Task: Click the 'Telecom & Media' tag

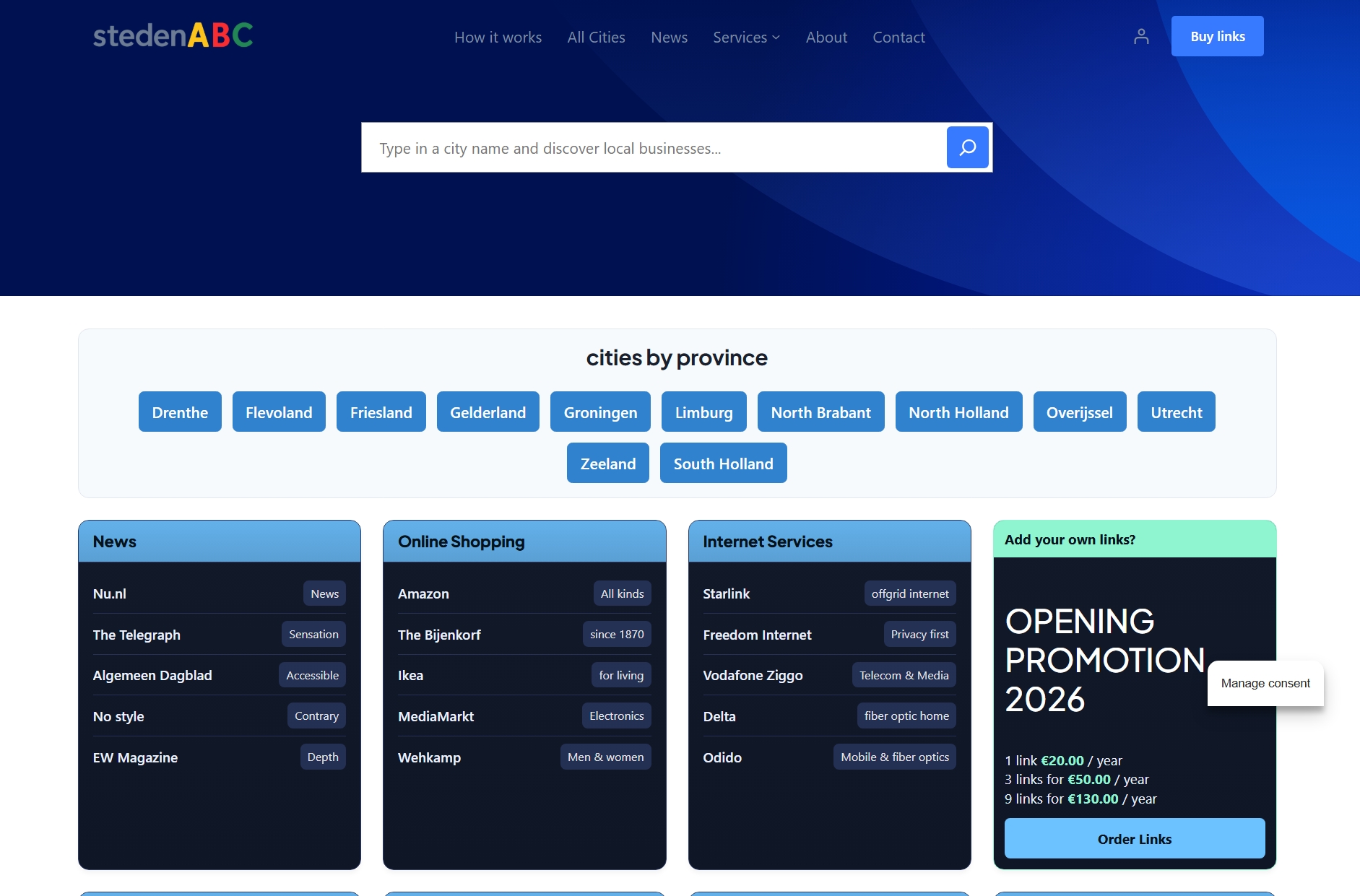Action: point(904,675)
